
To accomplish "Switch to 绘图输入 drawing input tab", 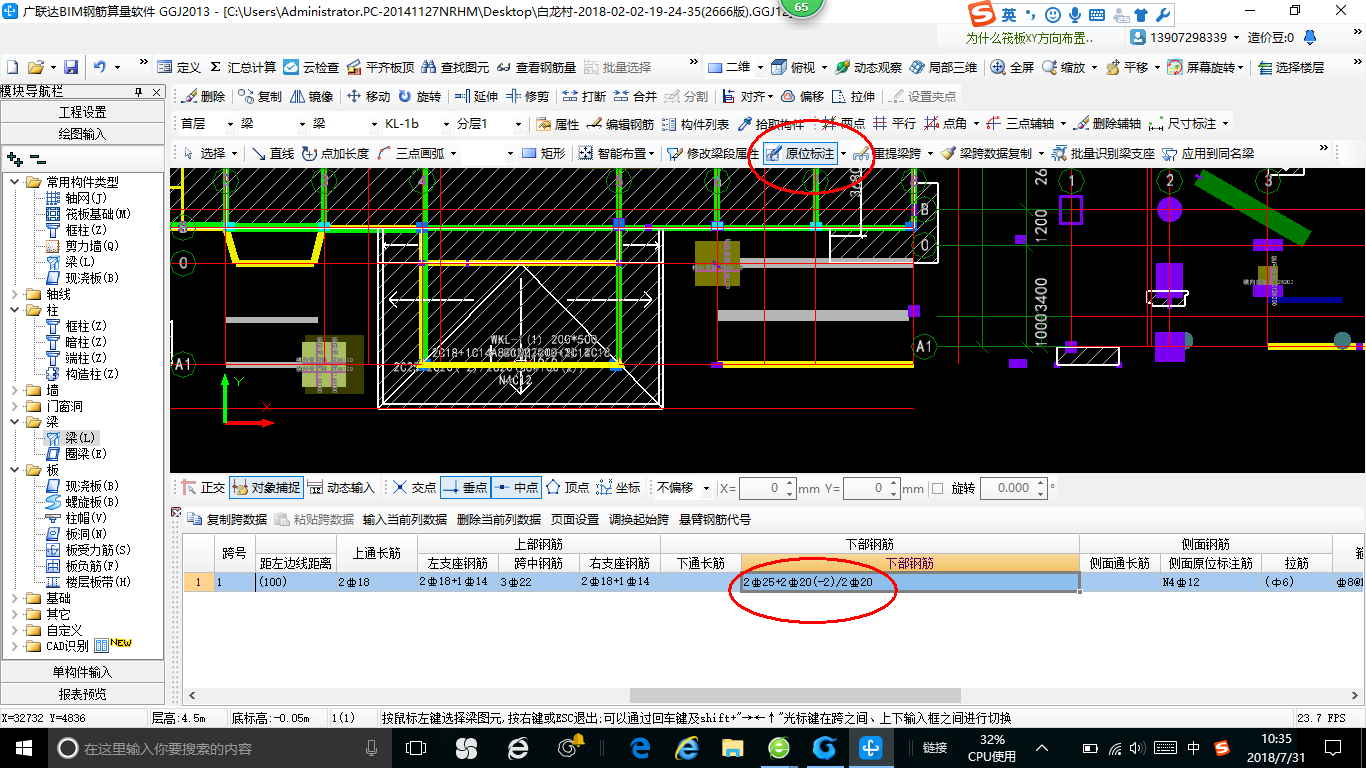I will (x=82, y=134).
